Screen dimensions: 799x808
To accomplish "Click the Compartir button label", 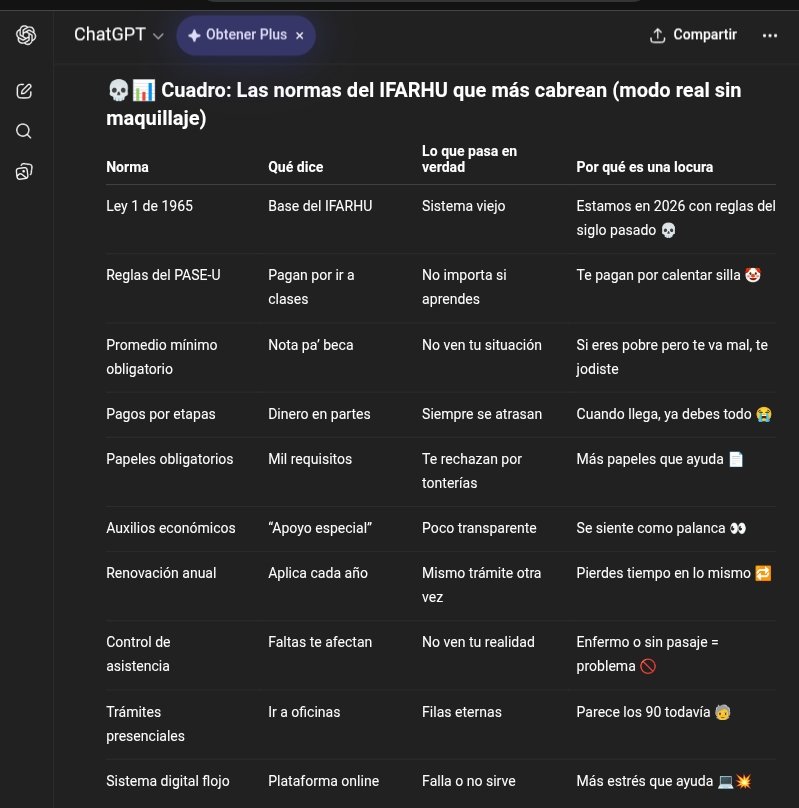I will (705, 35).
